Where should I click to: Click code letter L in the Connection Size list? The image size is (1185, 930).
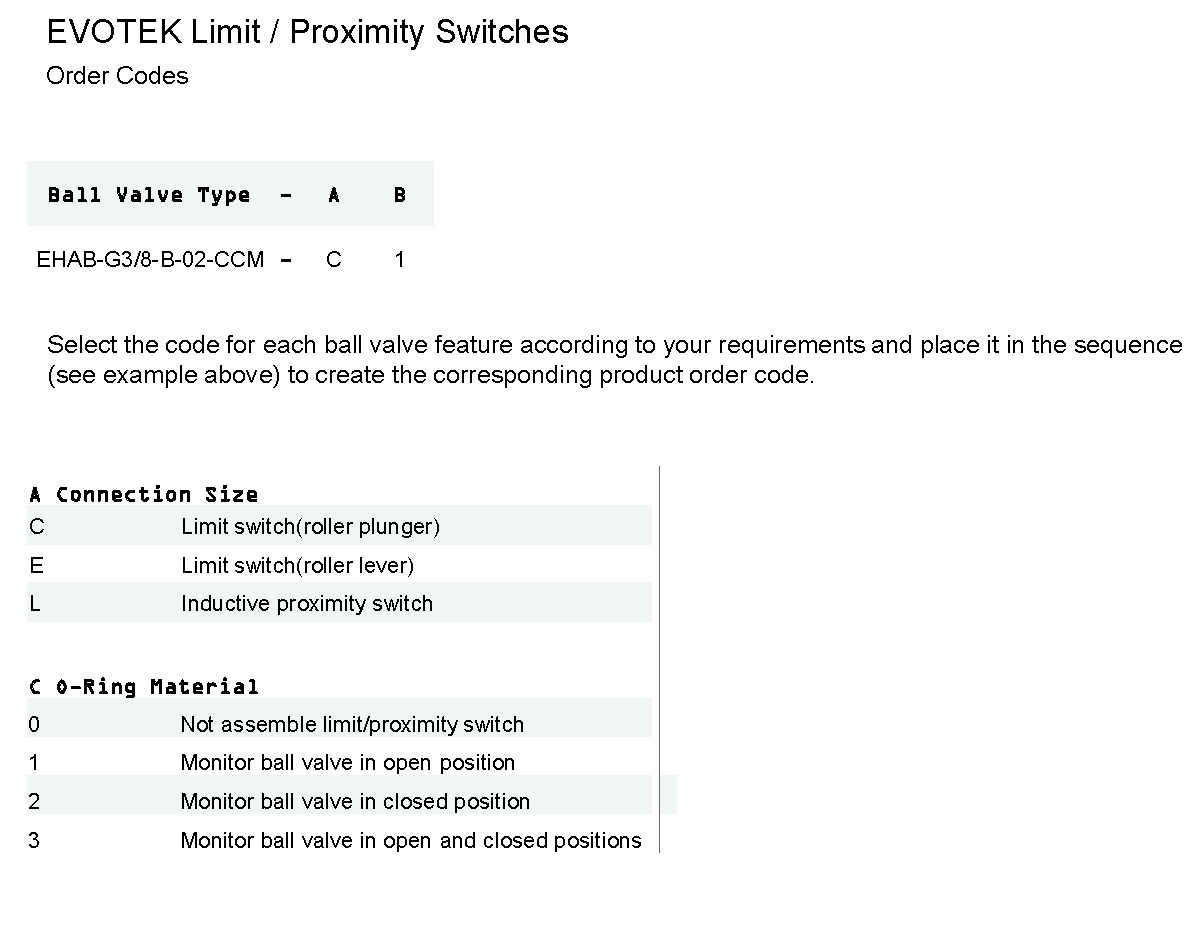[x=35, y=603]
